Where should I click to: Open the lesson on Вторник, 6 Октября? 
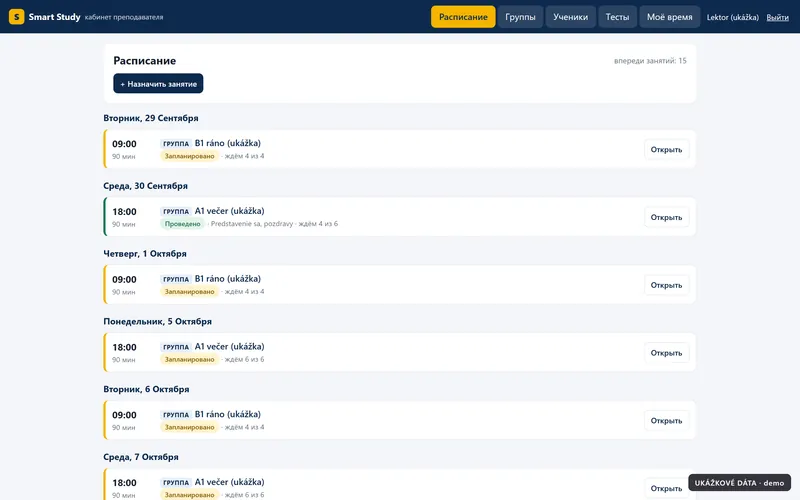[x=666, y=421]
